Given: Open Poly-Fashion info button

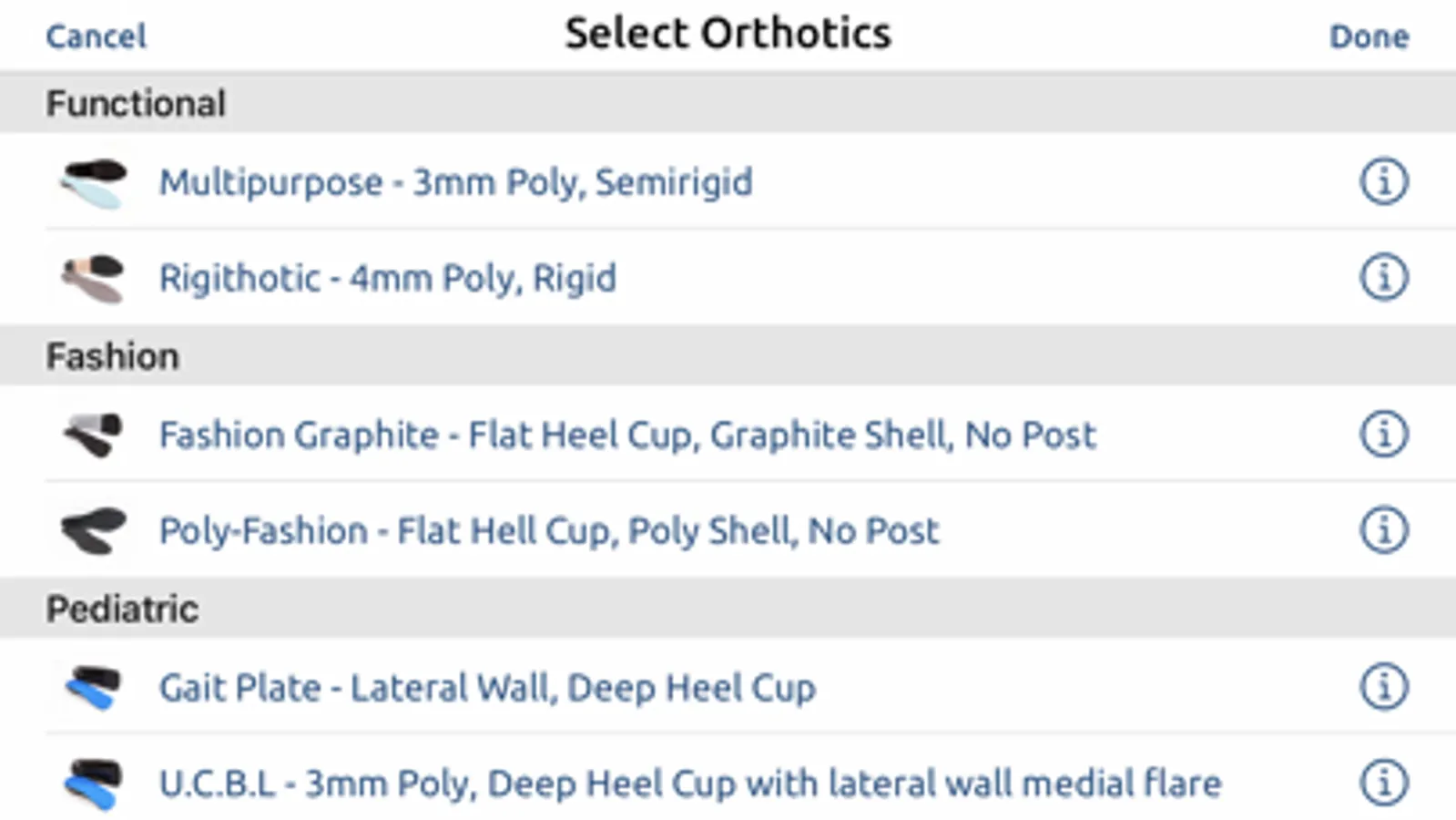Looking at the screenshot, I should (x=1383, y=530).
